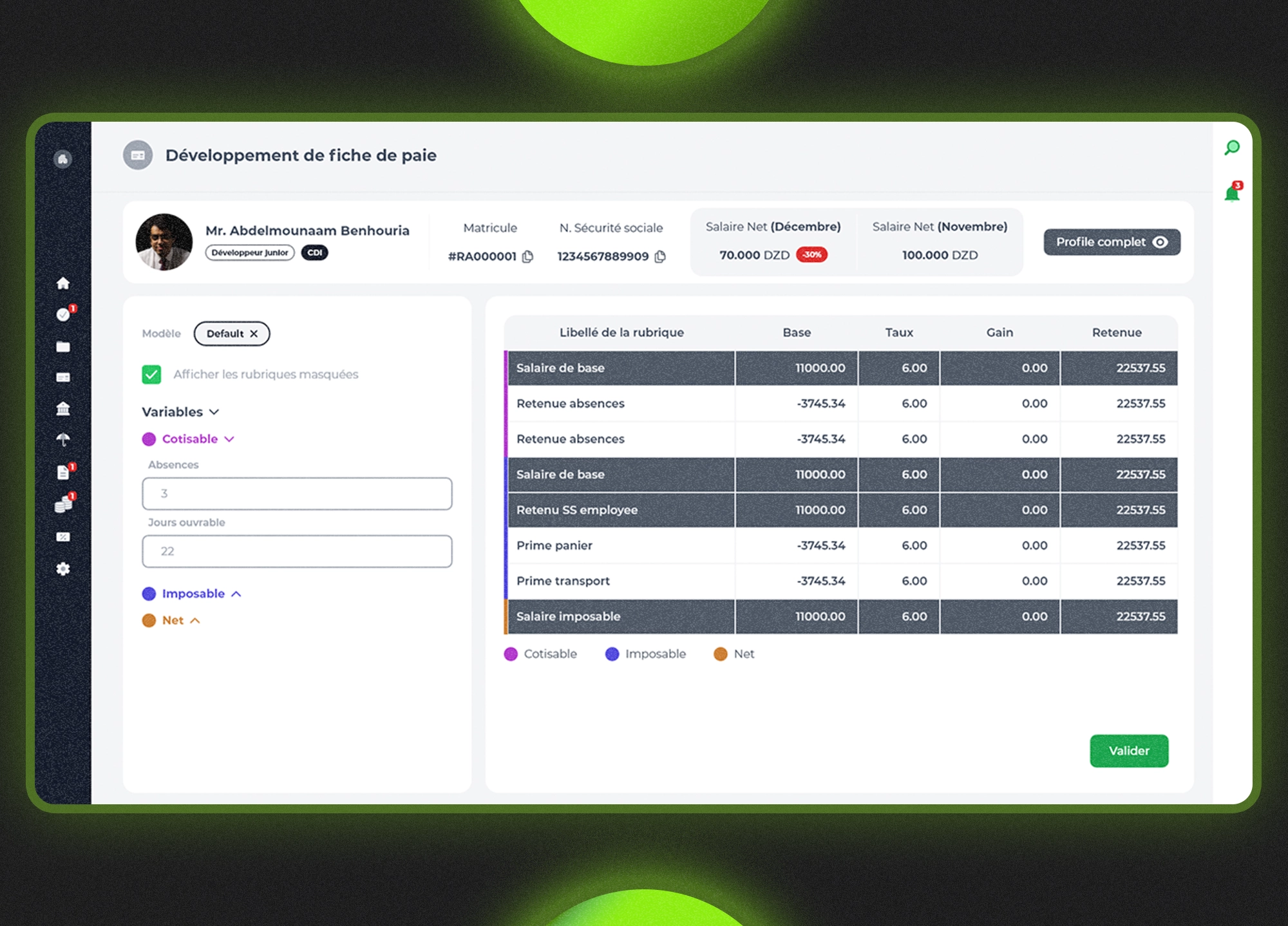Click the Absences input field
The width and height of the screenshot is (1288, 926).
click(x=297, y=494)
